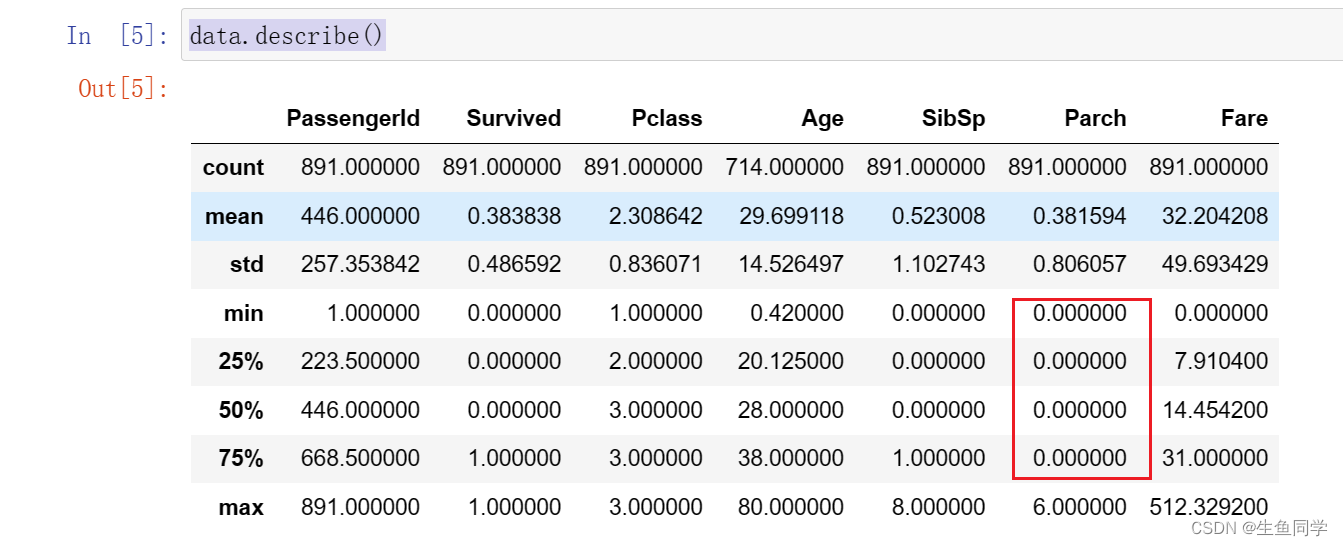Click the Parch column header
The width and height of the screenshot is (1343, 546).
click(x=1095, y=118)
